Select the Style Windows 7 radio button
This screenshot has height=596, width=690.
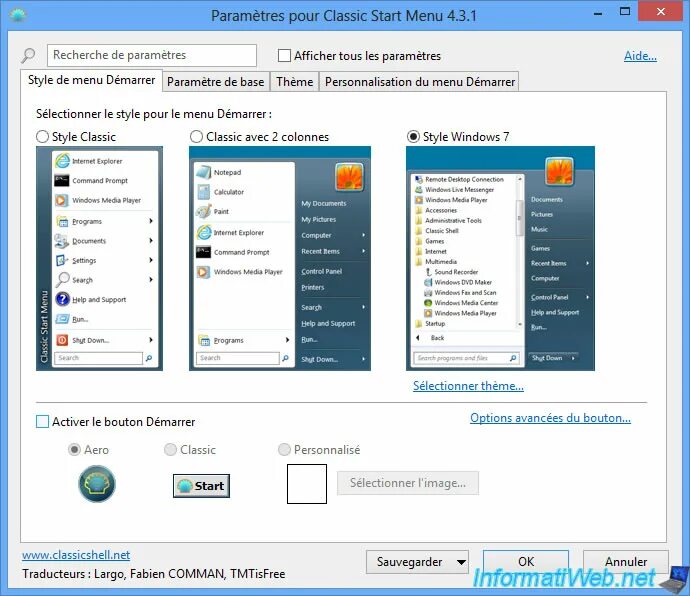413,137
